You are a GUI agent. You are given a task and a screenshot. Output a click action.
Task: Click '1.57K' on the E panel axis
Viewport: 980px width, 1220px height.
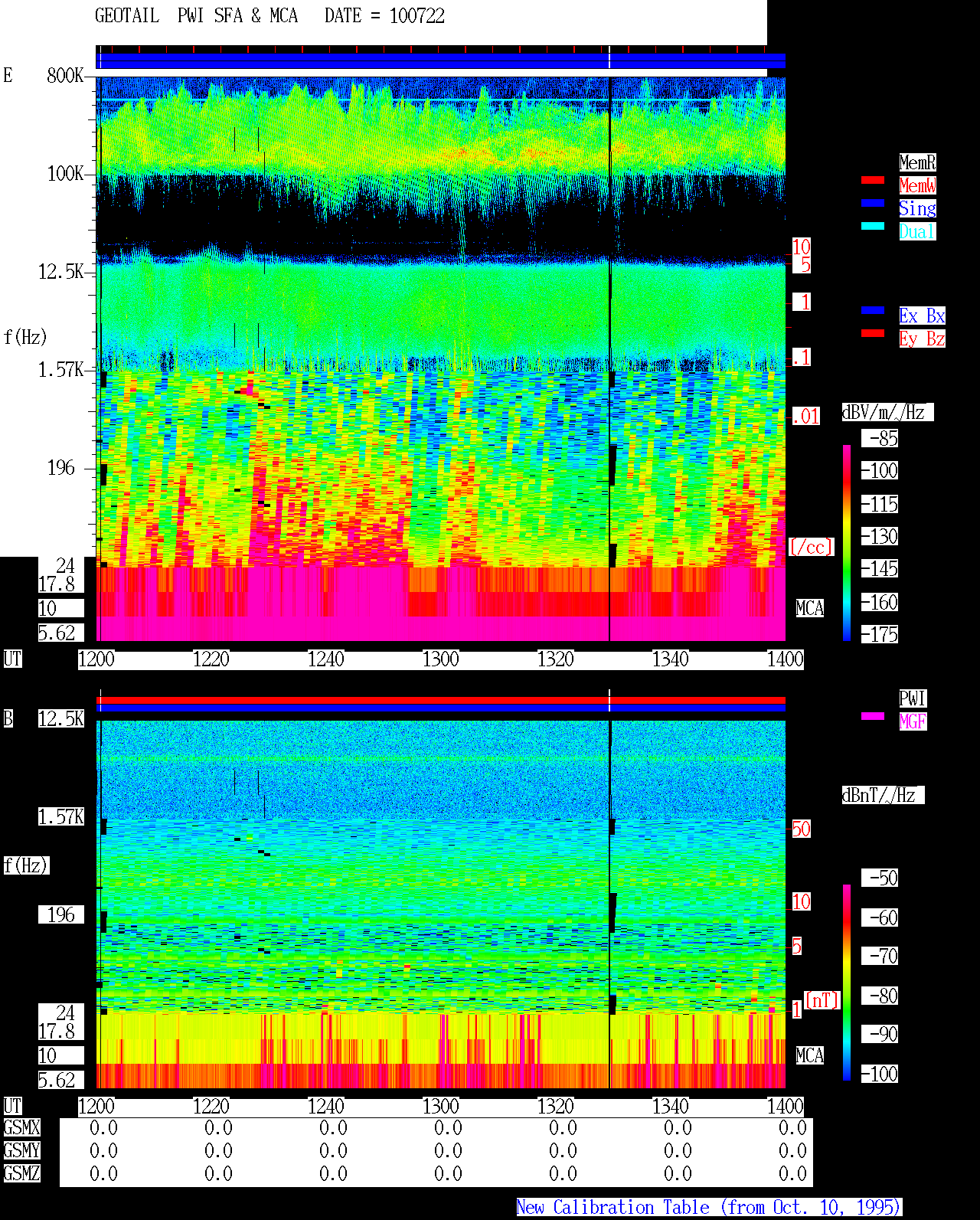coord(61,369)
